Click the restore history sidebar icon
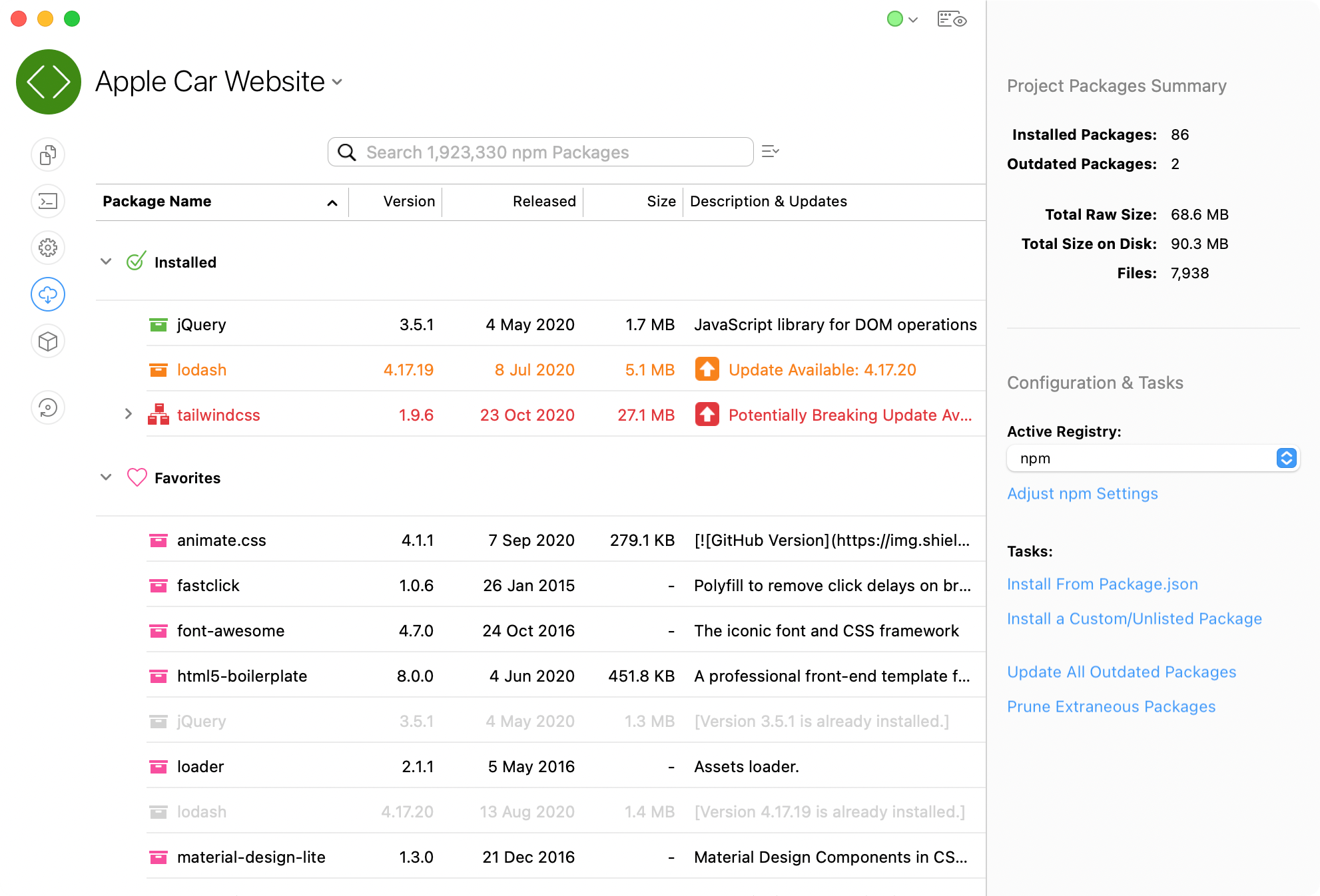The image size is (1320, 896). (48, 407)
